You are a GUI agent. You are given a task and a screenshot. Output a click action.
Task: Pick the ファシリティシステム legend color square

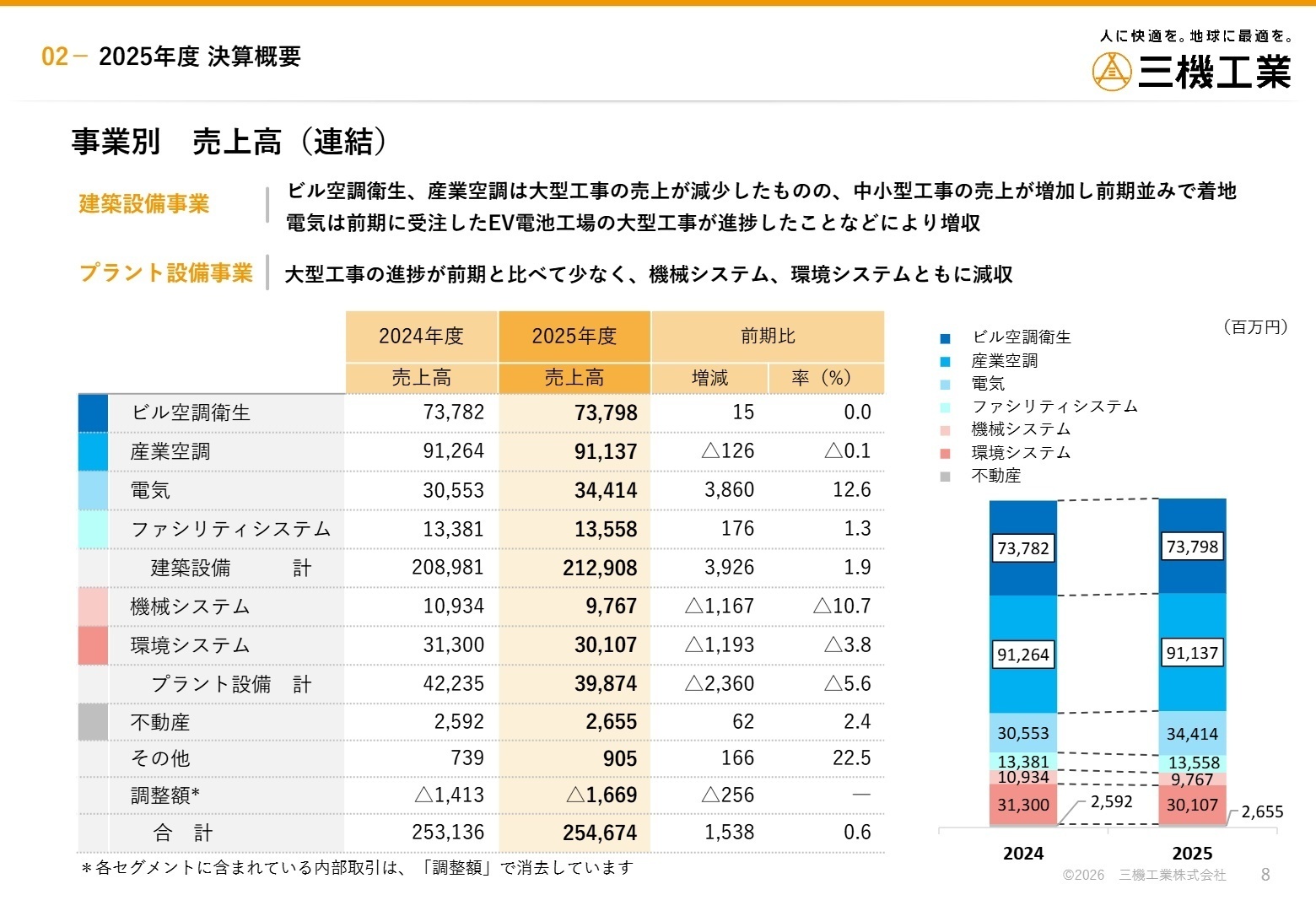tap(945, 407)
